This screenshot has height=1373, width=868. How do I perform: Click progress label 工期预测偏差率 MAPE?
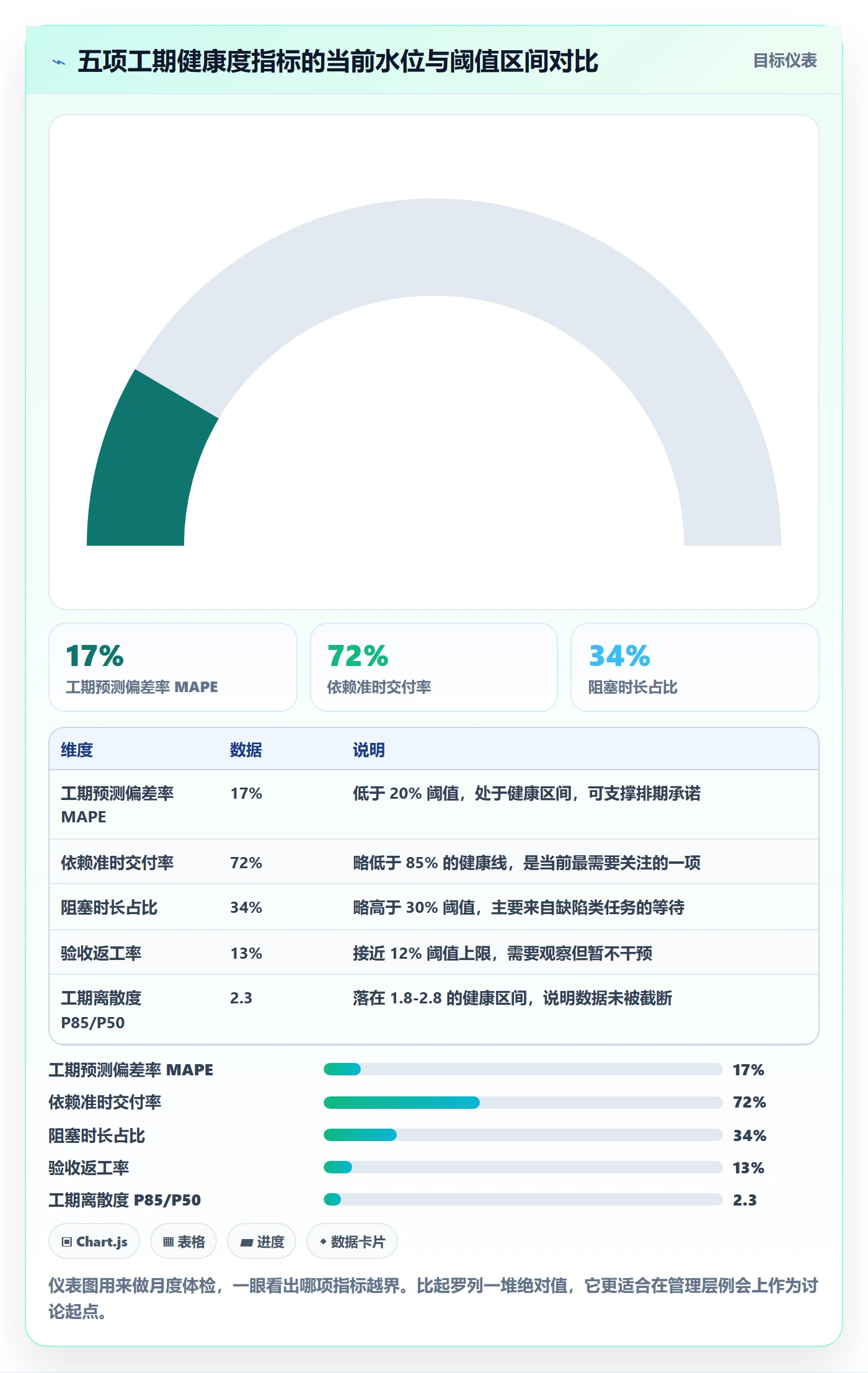tap(131, 1070)
